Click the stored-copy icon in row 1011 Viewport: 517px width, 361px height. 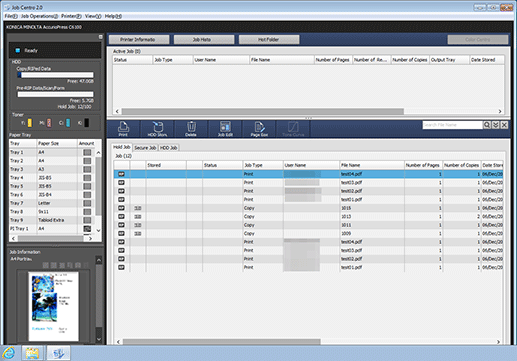[x=138, y=225]
